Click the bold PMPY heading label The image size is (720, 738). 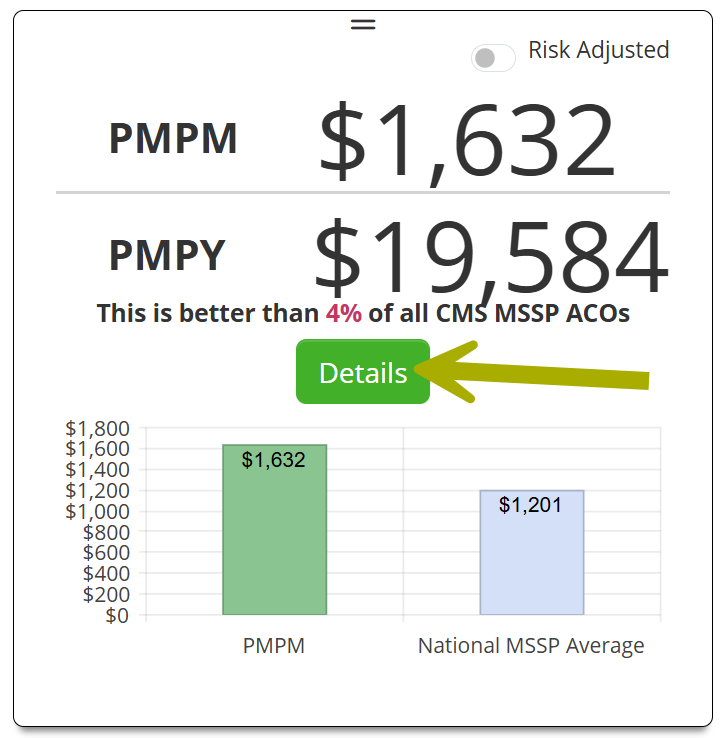tap(167, 256)
